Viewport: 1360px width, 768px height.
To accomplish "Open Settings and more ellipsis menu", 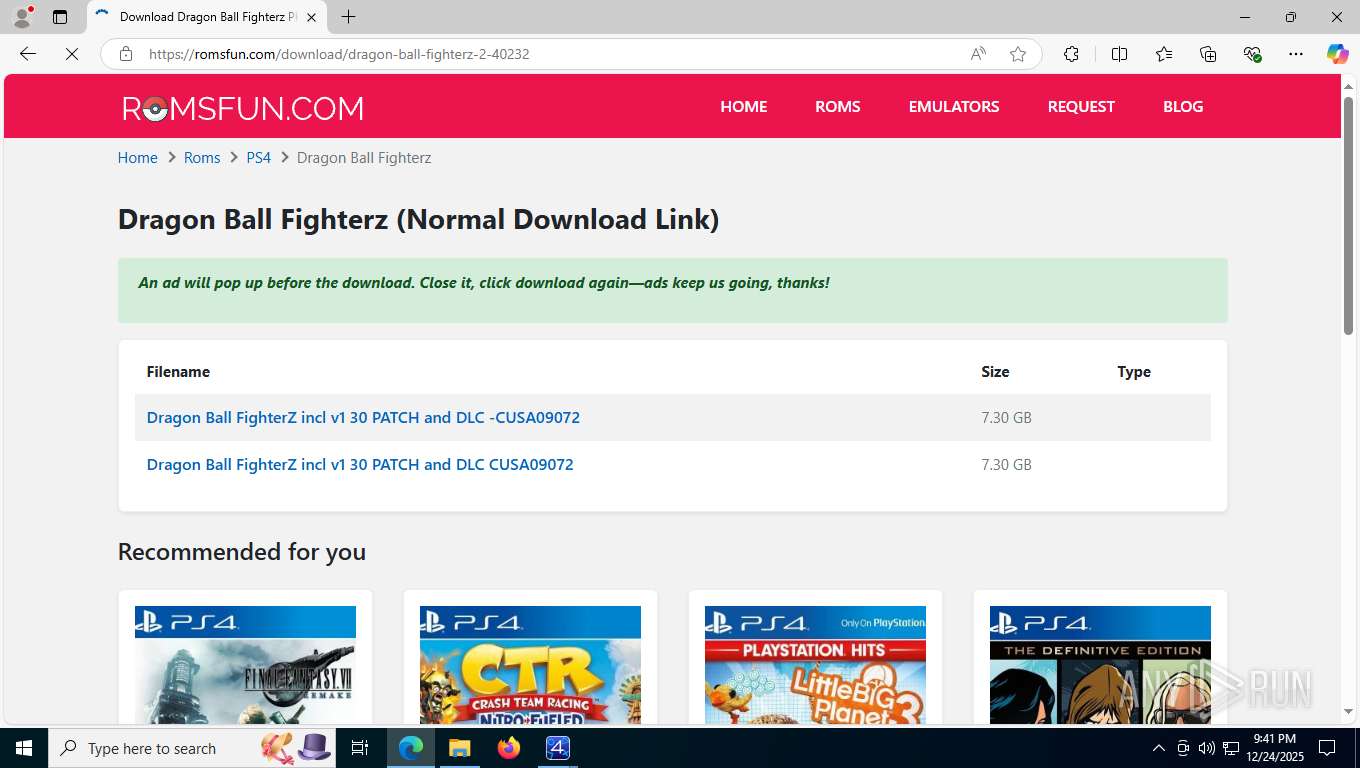I will pos(1296,54).
